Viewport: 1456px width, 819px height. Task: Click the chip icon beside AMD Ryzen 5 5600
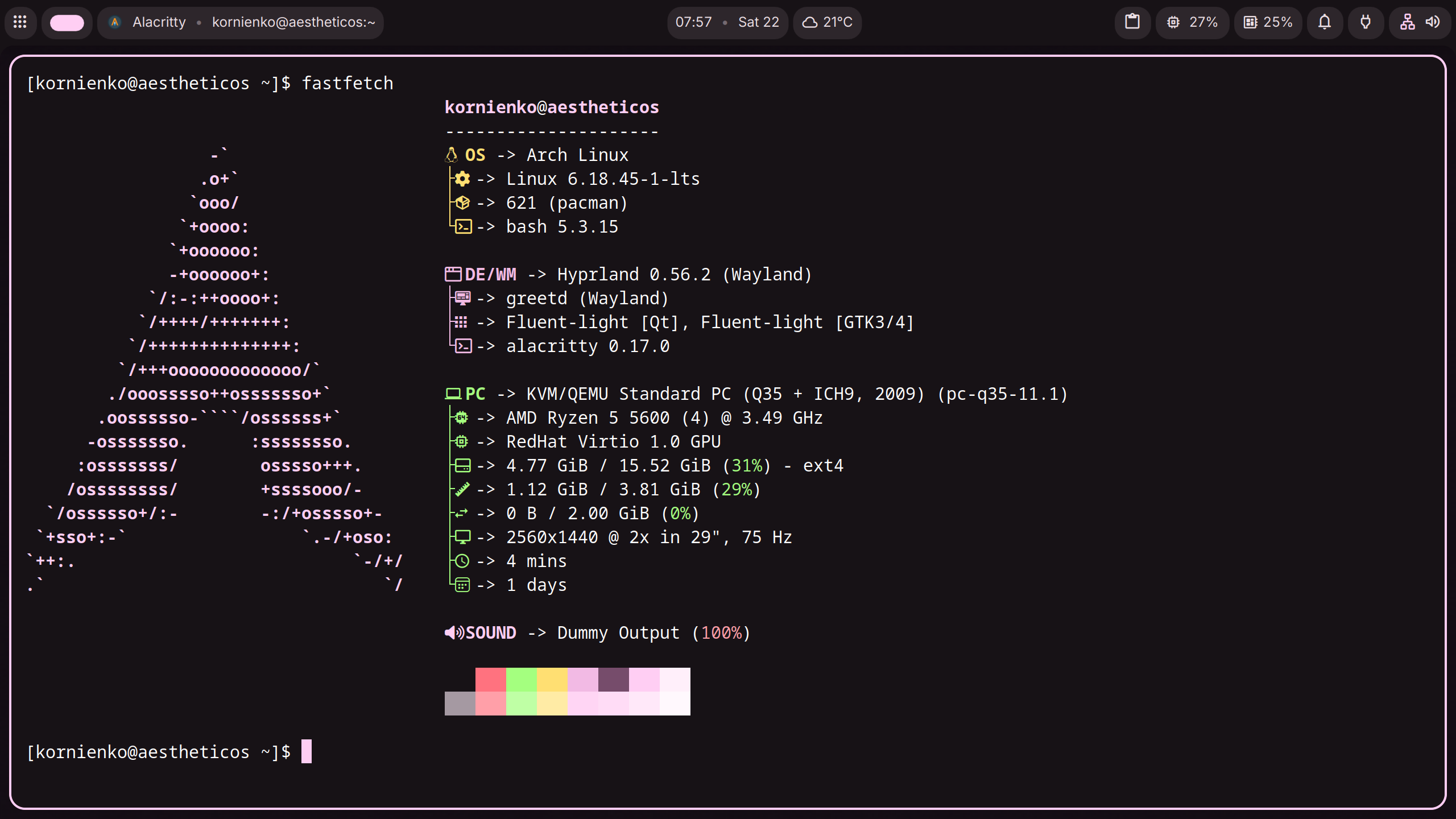pyautogui.click(x=462, y=417)
